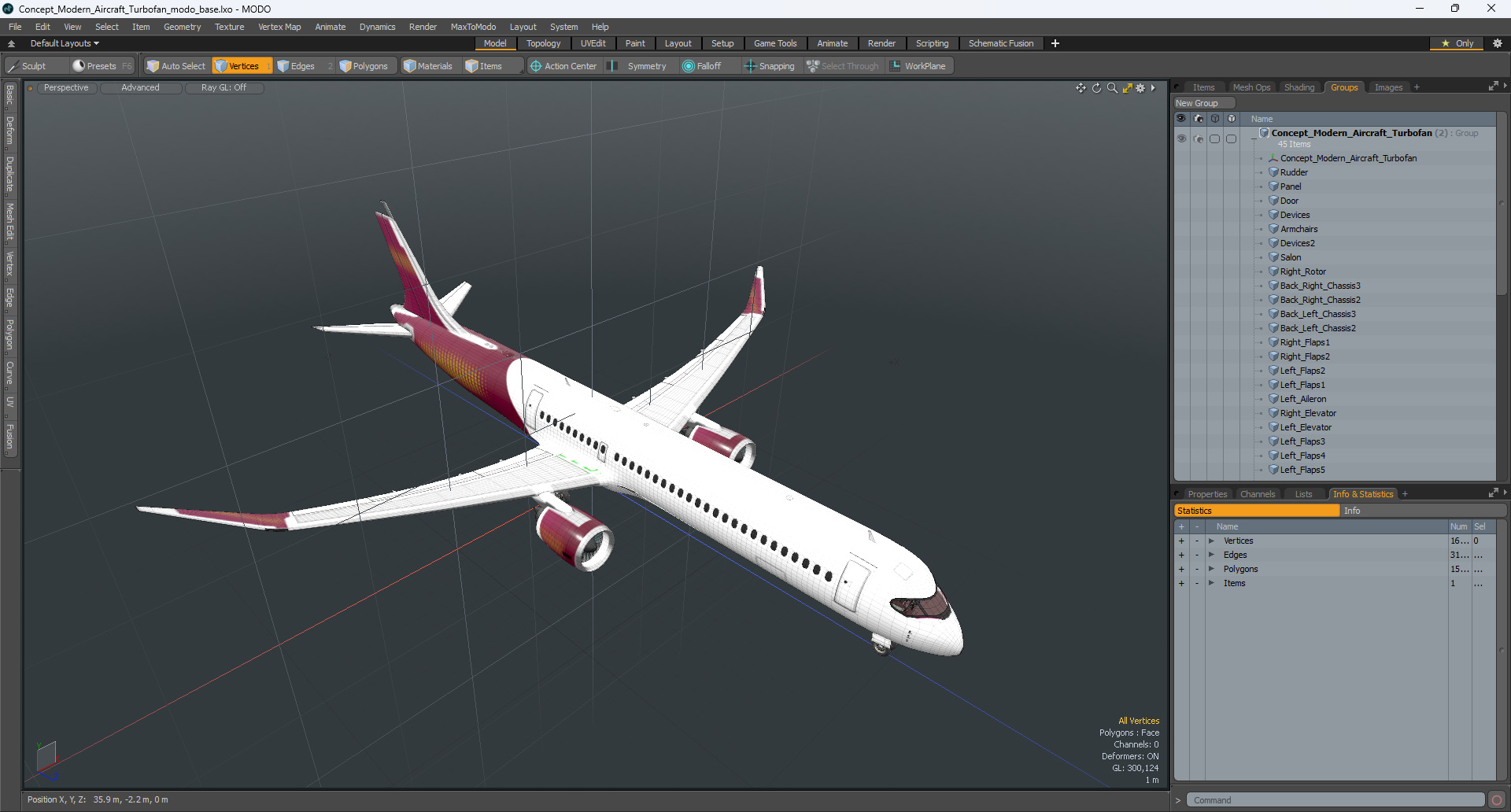Select the Rudder item in groups list
Viewport: 1511px width, 812px height.
[1294, 172]
